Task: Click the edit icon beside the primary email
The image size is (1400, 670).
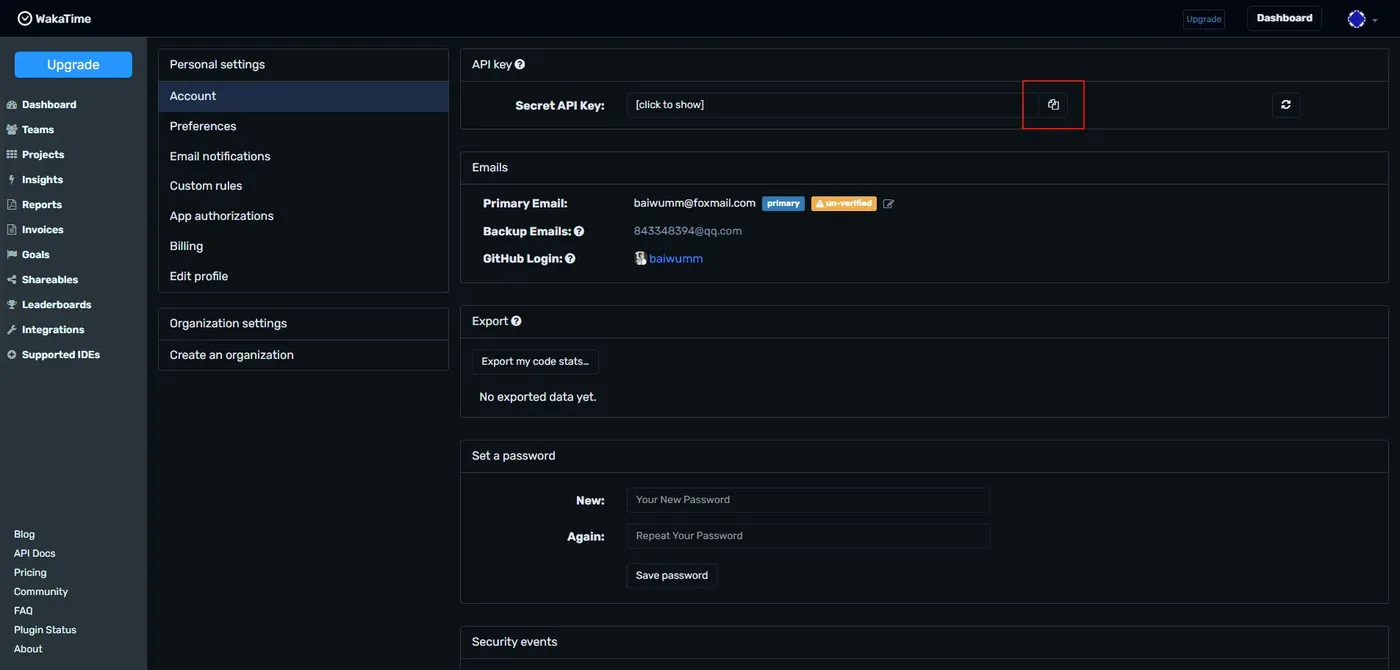Action: [x=889, y=204]
